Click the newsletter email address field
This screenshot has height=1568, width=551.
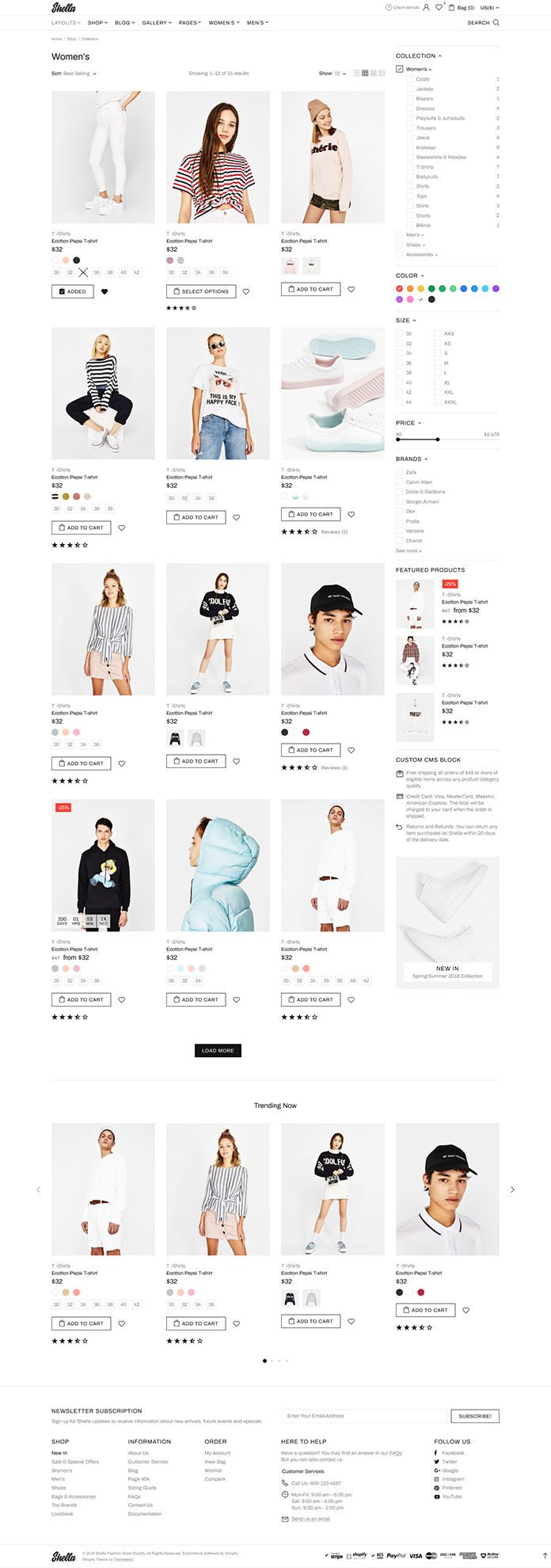364,1416
